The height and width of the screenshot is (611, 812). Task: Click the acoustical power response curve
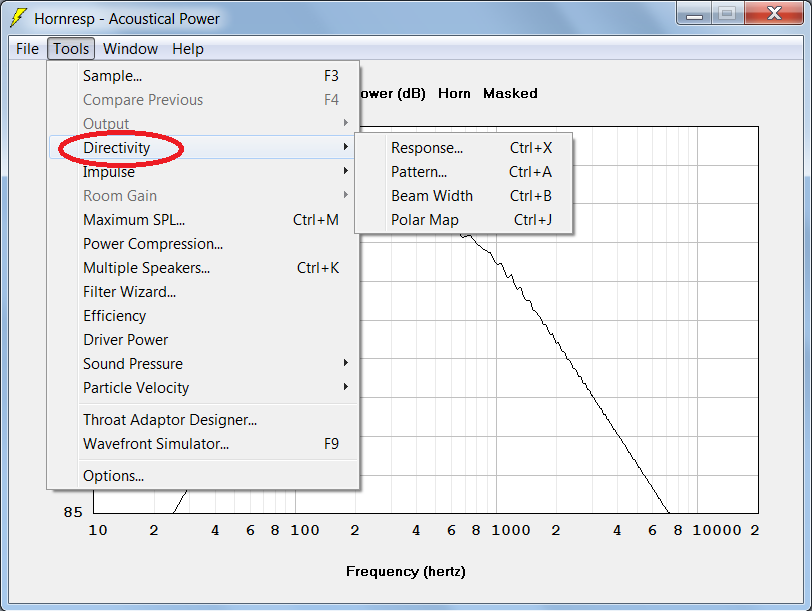click(593, 397)
